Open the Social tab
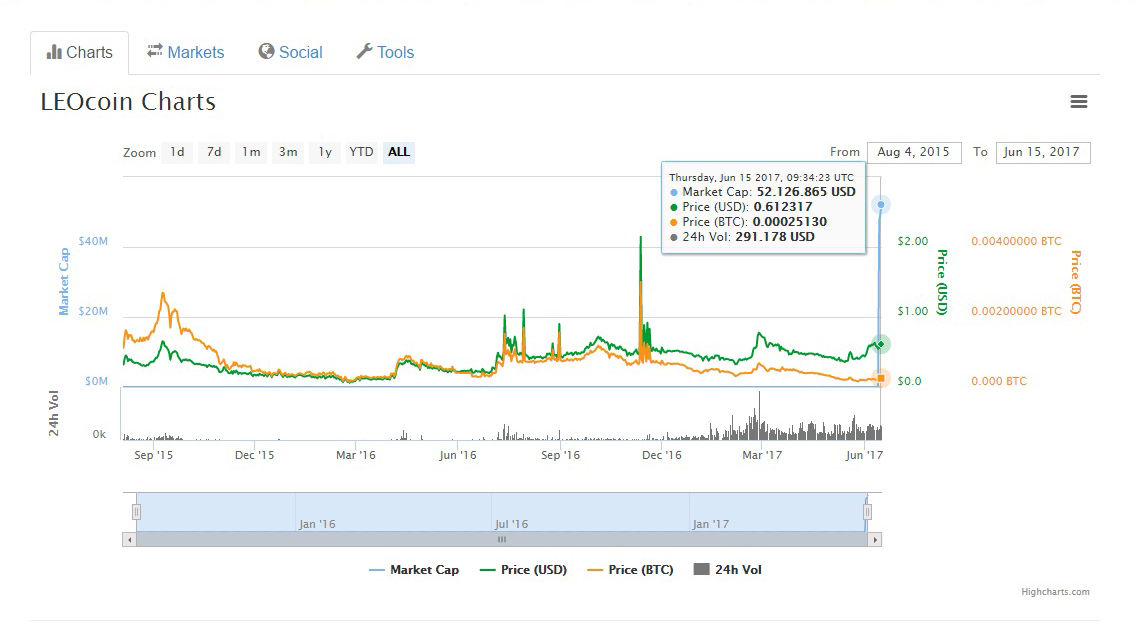The height and width of the screenshot is (624, 1147). coord(290,53)
